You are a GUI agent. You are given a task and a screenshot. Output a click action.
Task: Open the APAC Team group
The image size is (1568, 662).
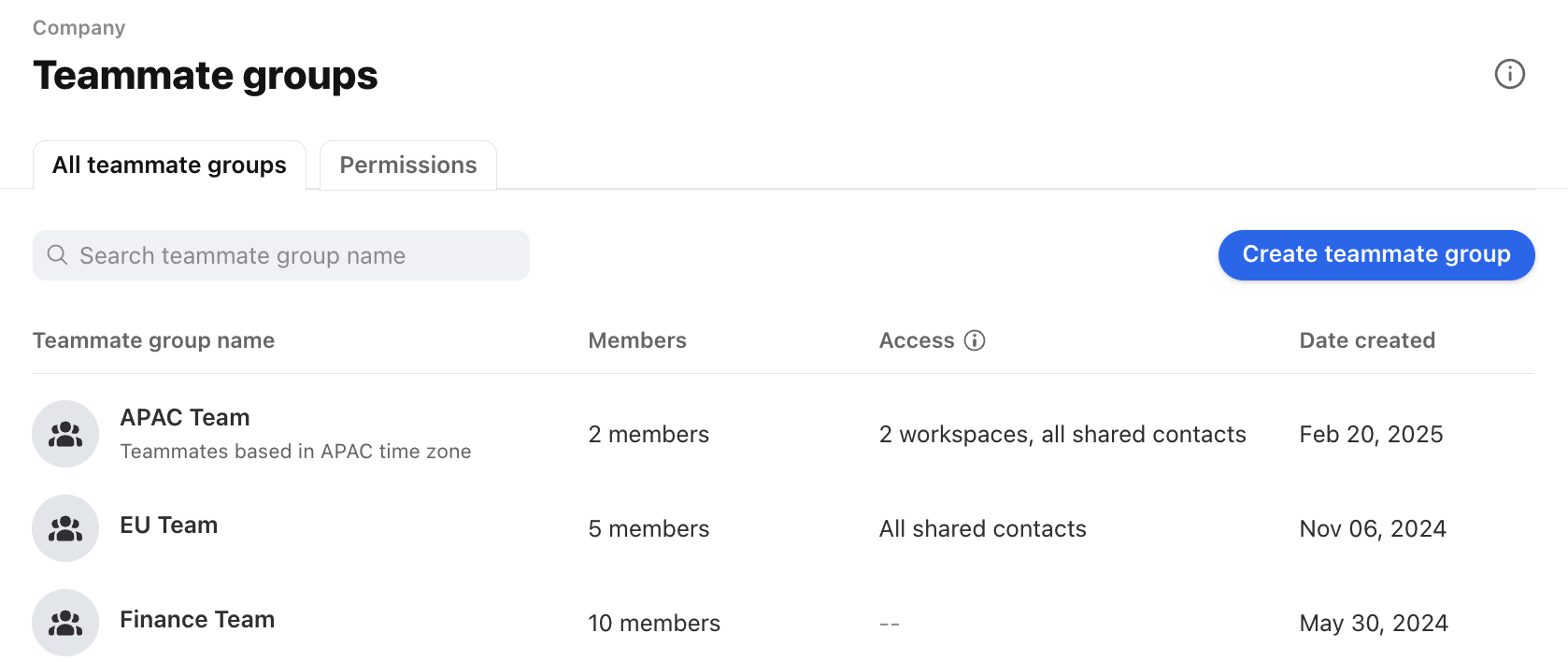(x=185, y=417)
